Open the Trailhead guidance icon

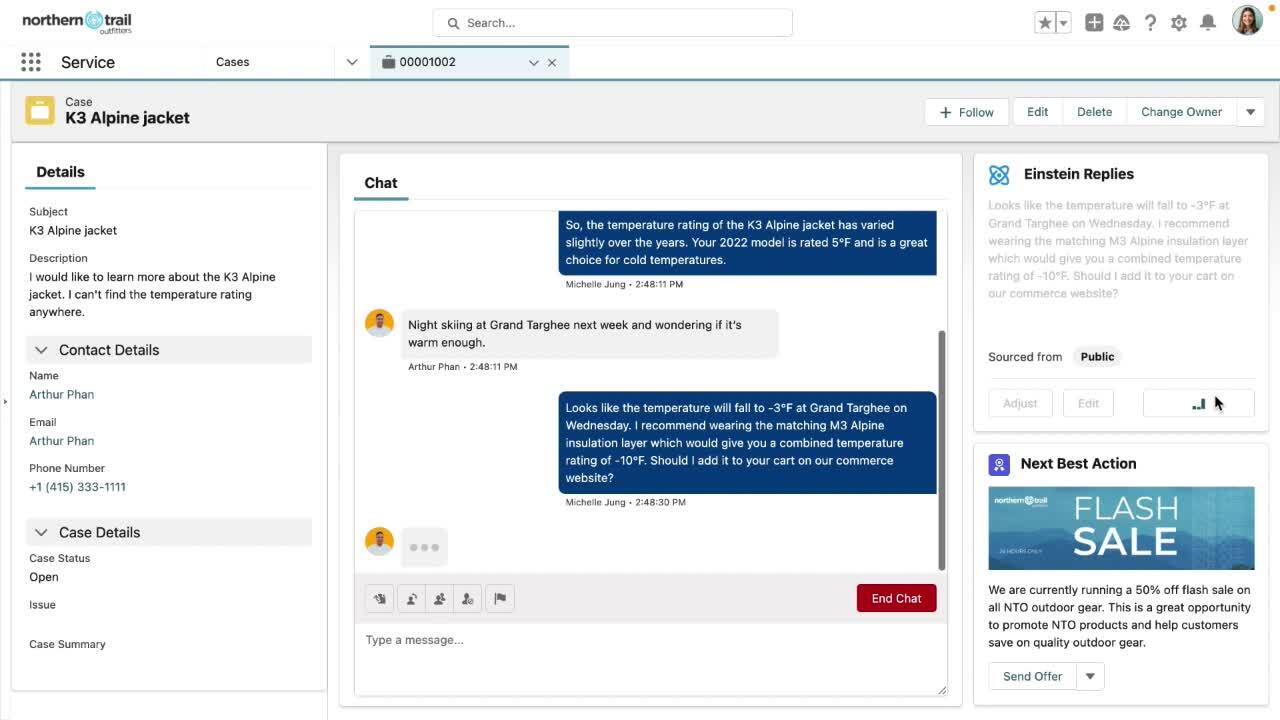[x=1122, y=23]
